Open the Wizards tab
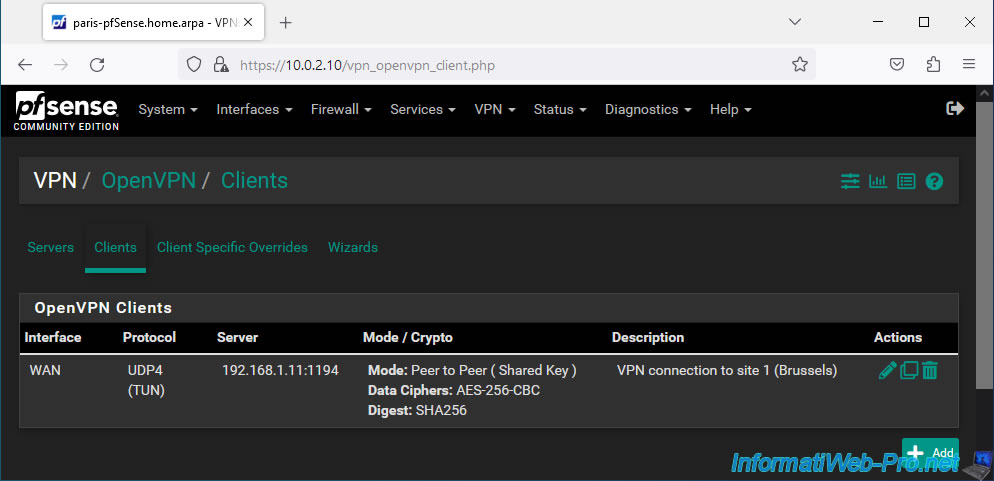Image resolution: width=994 pixels, height=481 pixels. [352, 248]
